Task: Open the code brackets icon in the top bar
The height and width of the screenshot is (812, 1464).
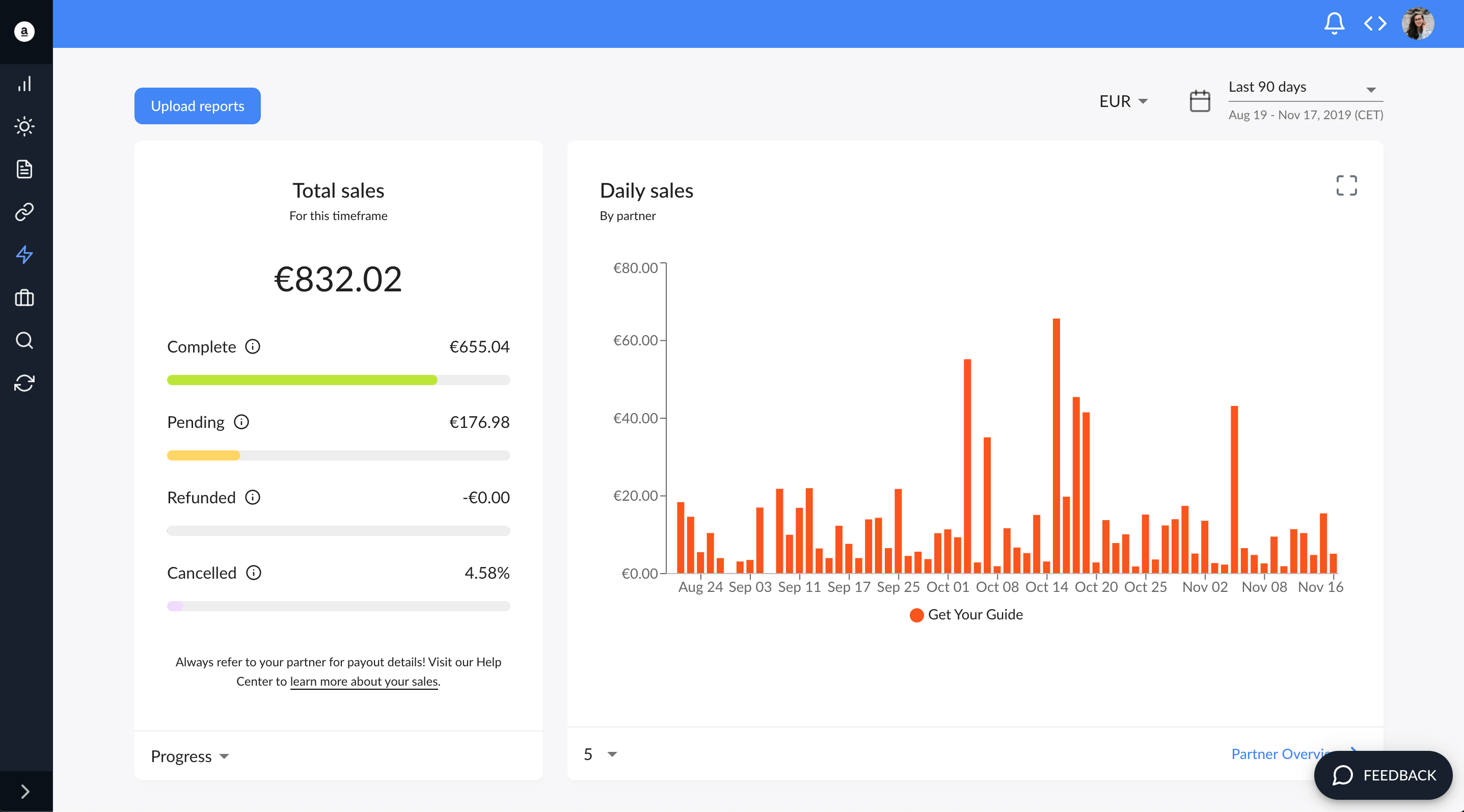Action: pyautogui.click(x=1375, y=23)
